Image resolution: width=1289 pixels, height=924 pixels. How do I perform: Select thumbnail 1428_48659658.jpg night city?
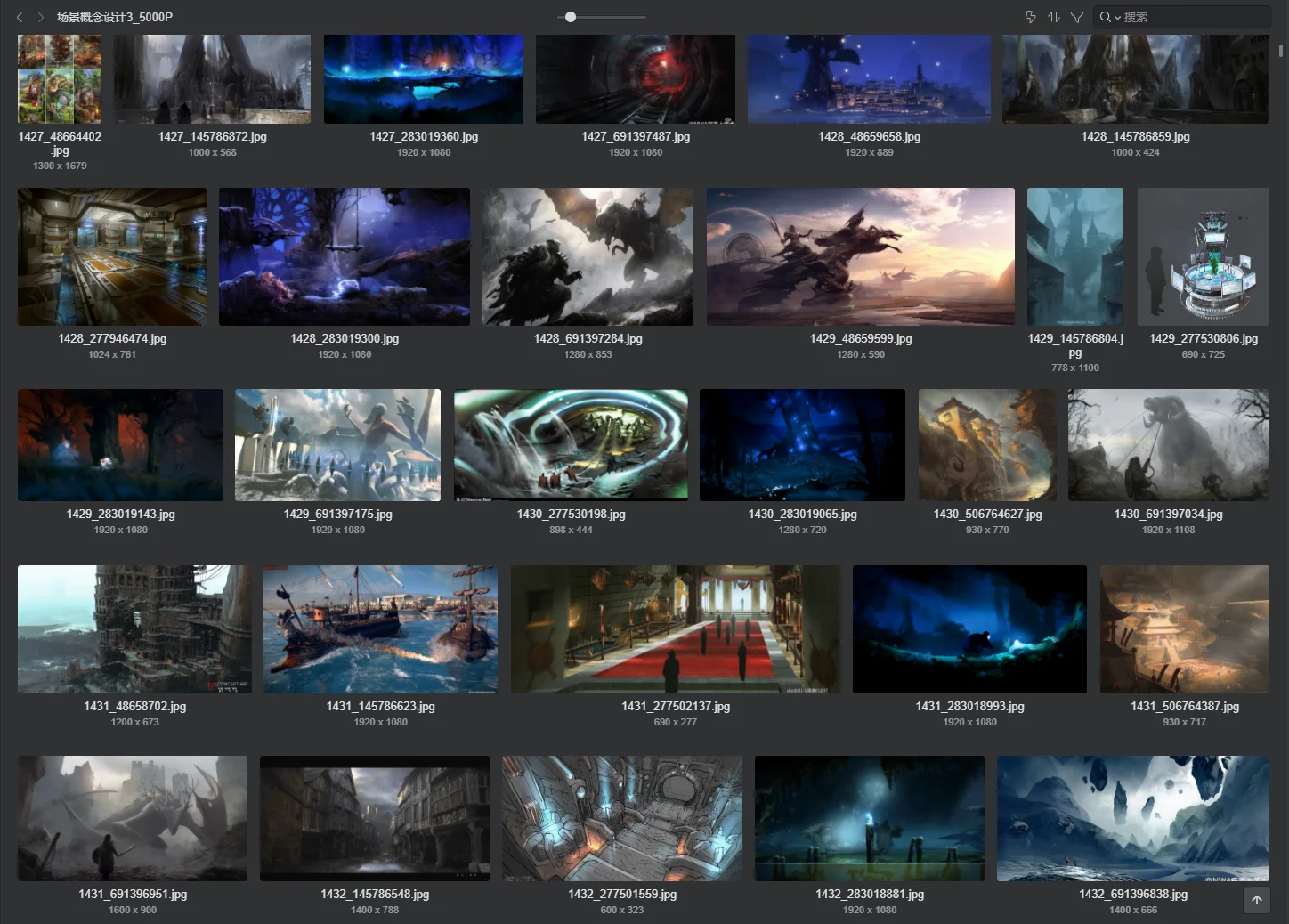869,78
